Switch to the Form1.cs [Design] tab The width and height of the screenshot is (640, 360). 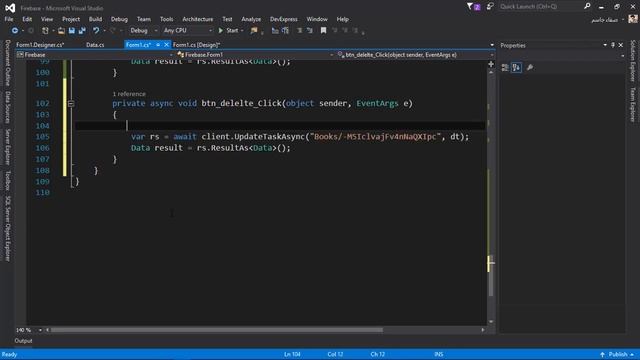coord(196,45)
